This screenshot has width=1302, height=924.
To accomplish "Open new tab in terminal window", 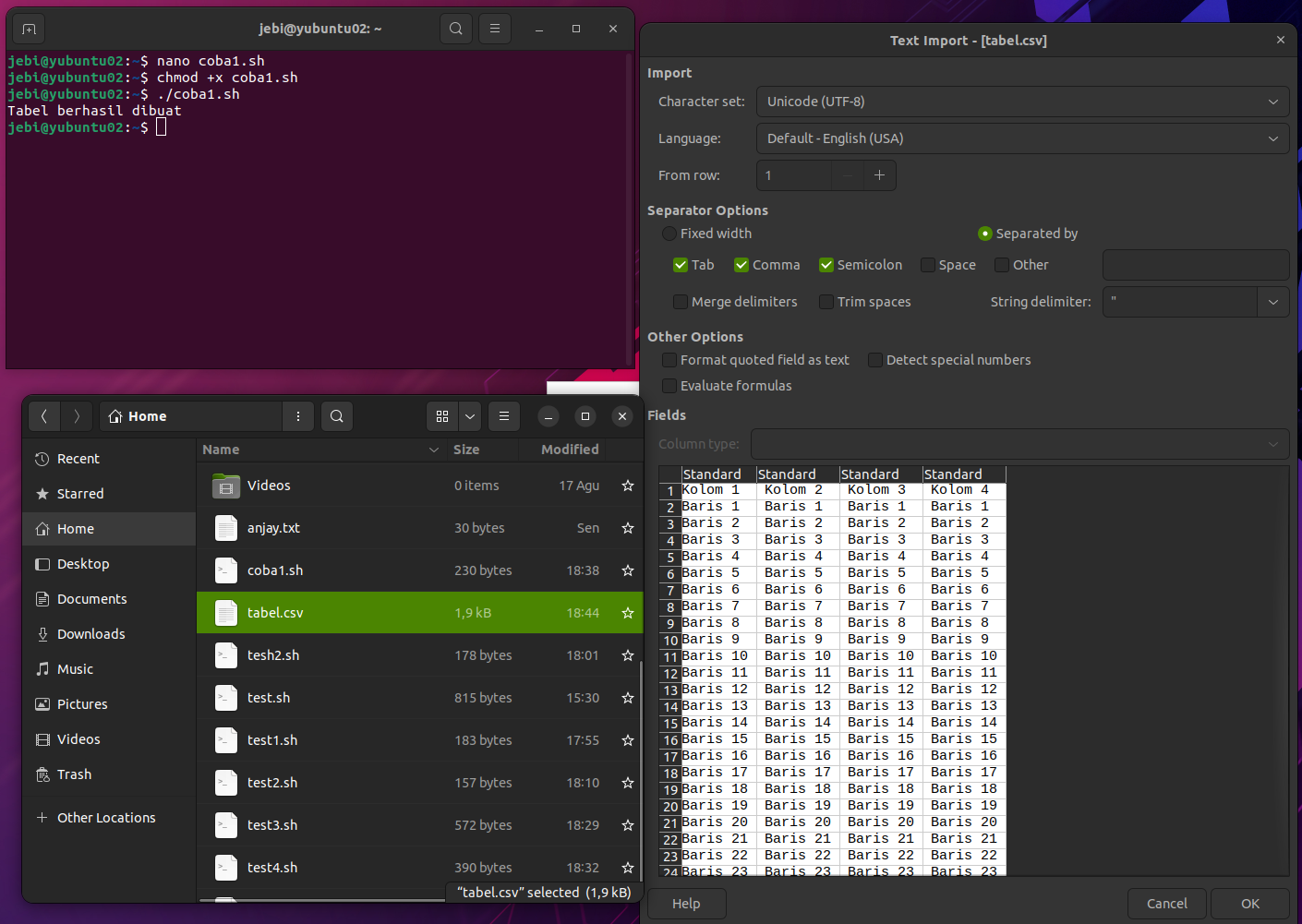I will [x=29, y=29].
